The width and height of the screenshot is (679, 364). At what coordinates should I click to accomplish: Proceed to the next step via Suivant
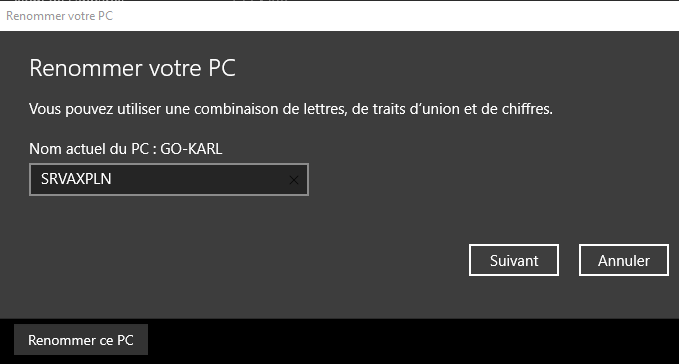514,260
